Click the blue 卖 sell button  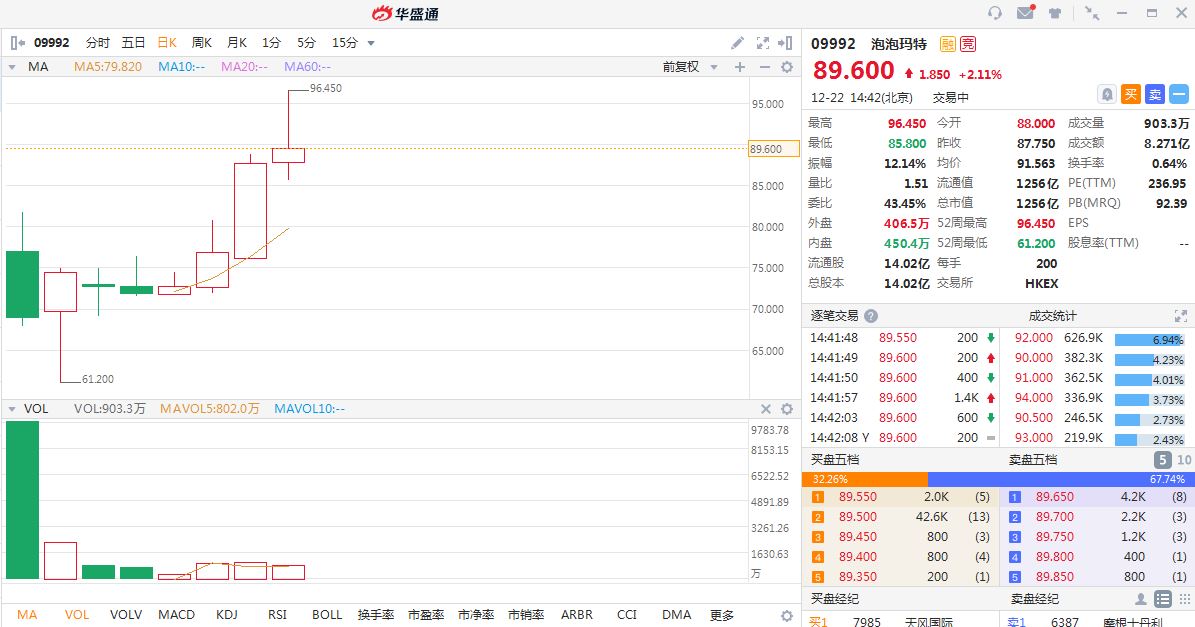pos(1155,94)
